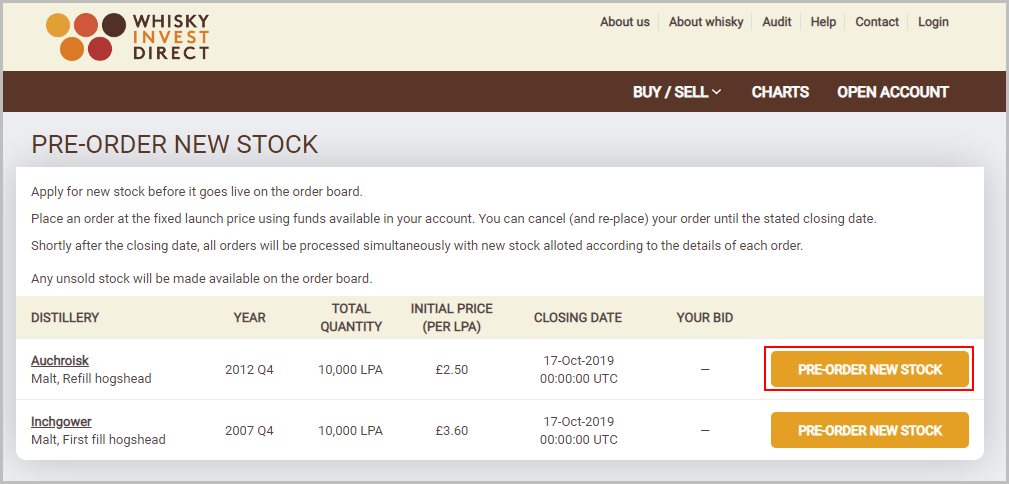Expand the BUY / SELL chevron arrow
This screenshot has height=484, width=1009.
pos(716,92)
